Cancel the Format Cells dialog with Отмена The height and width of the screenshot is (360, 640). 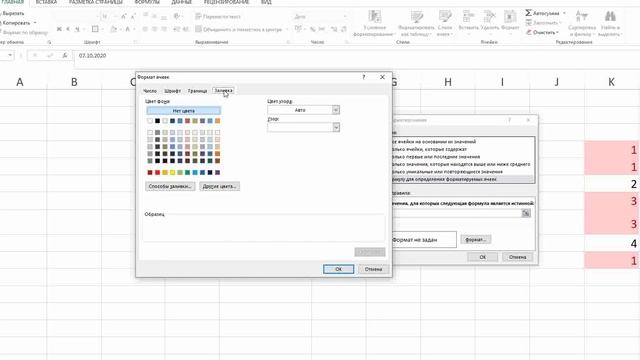coord(373,269)
